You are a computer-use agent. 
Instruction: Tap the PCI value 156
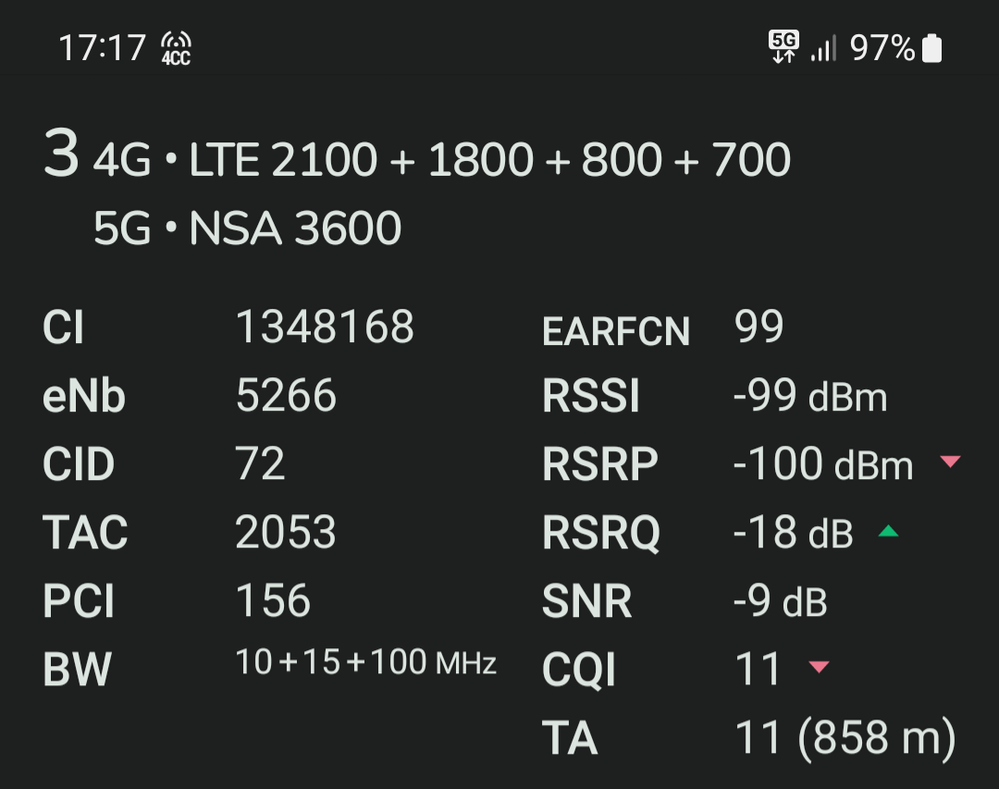(x=273, y=600)
